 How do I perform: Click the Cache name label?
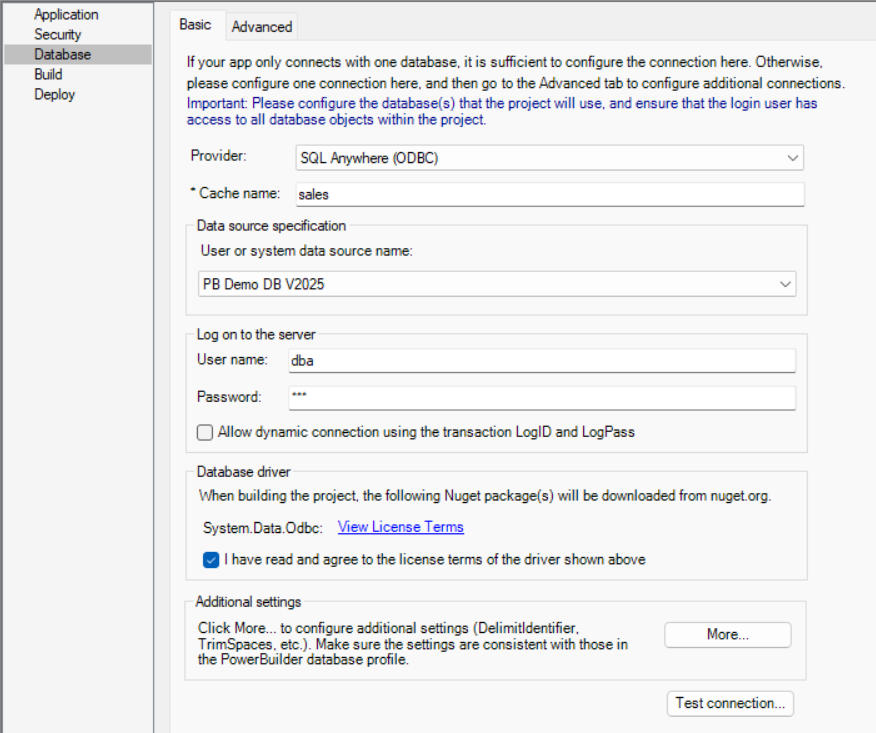click(x=239, y=193)
